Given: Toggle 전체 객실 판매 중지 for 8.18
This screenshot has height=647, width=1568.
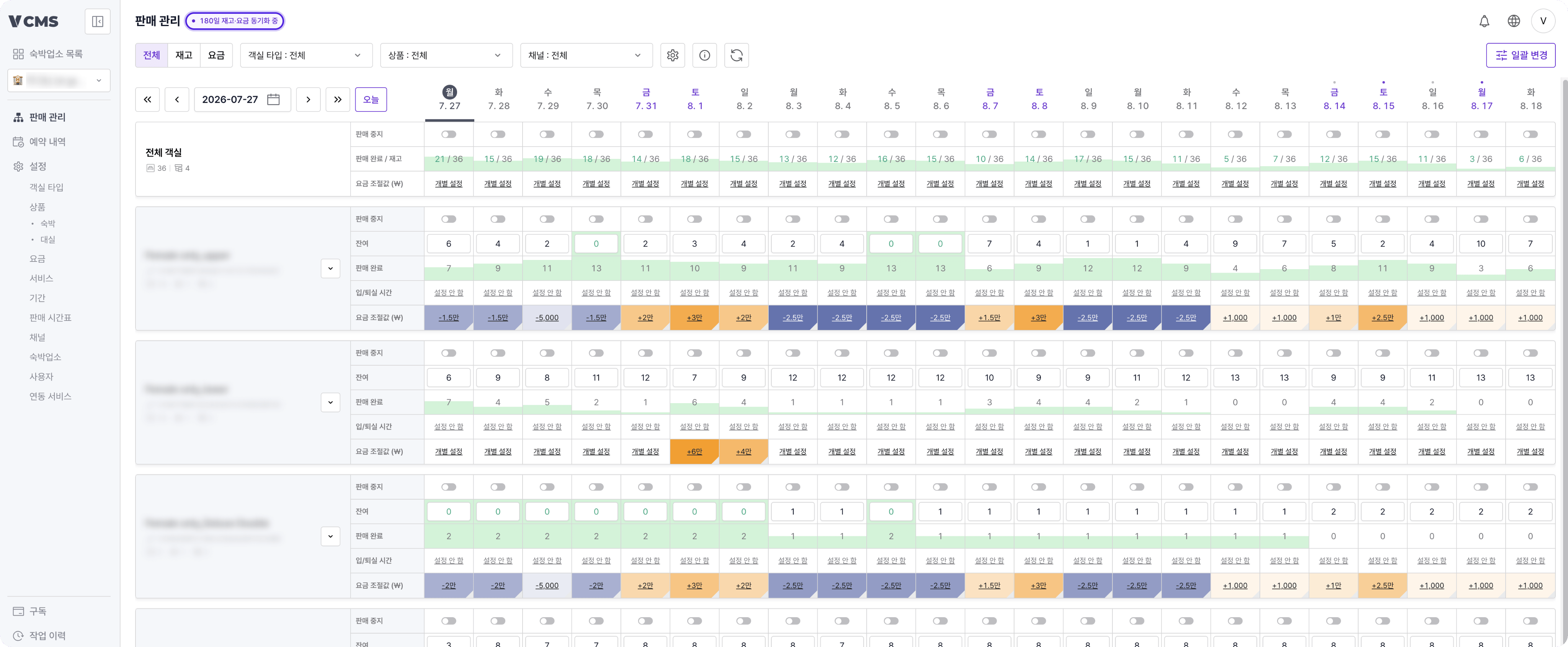Looking at the screenshot, I should click(1530, 134).
